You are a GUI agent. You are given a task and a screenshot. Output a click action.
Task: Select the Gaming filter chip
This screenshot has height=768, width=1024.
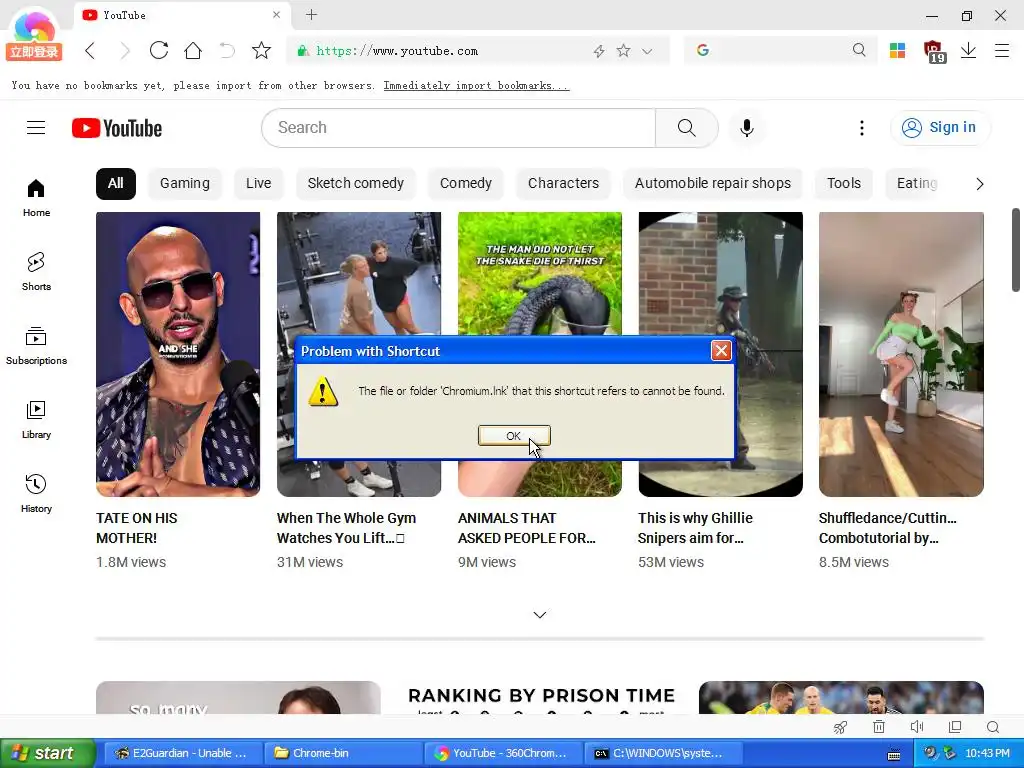tap(185, 184)
